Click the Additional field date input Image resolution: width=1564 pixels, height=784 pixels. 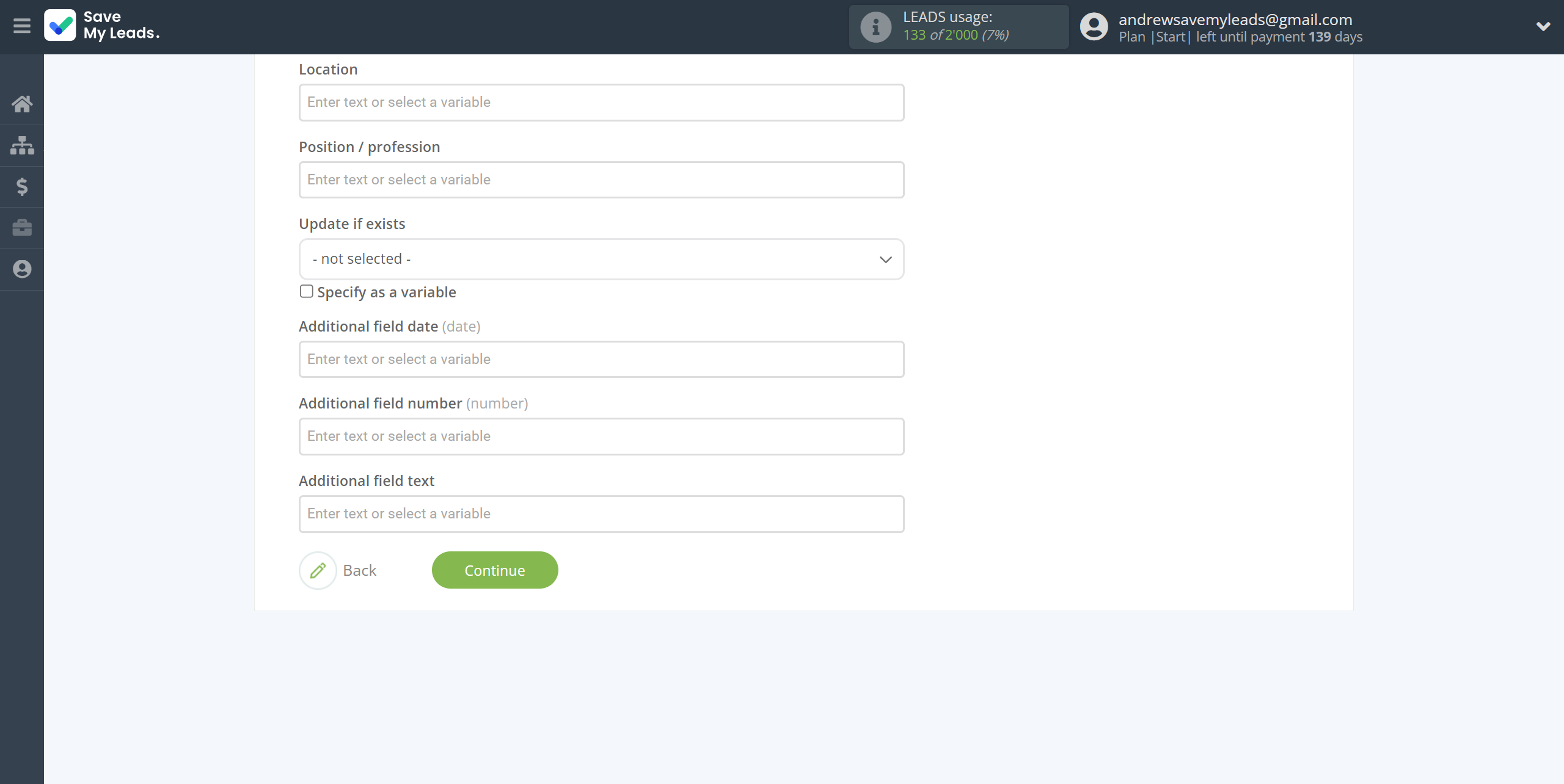tap(600, 358)
